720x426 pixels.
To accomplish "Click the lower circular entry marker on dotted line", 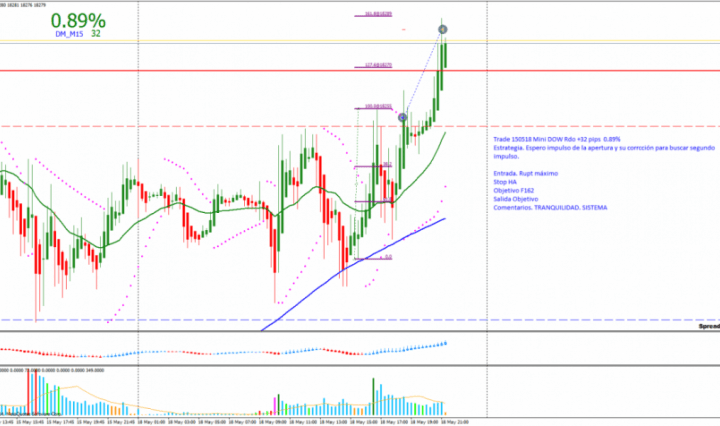I will coord(403,118).
